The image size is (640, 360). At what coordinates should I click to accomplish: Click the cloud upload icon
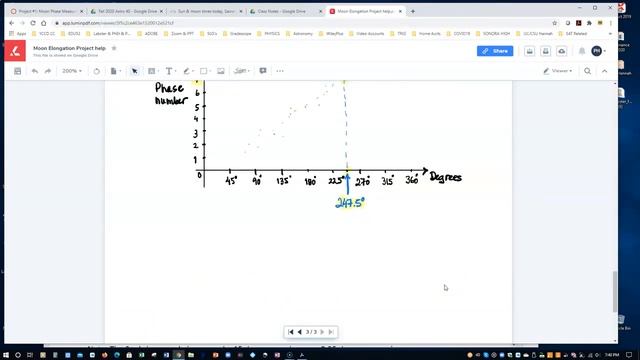click(562, 51)
